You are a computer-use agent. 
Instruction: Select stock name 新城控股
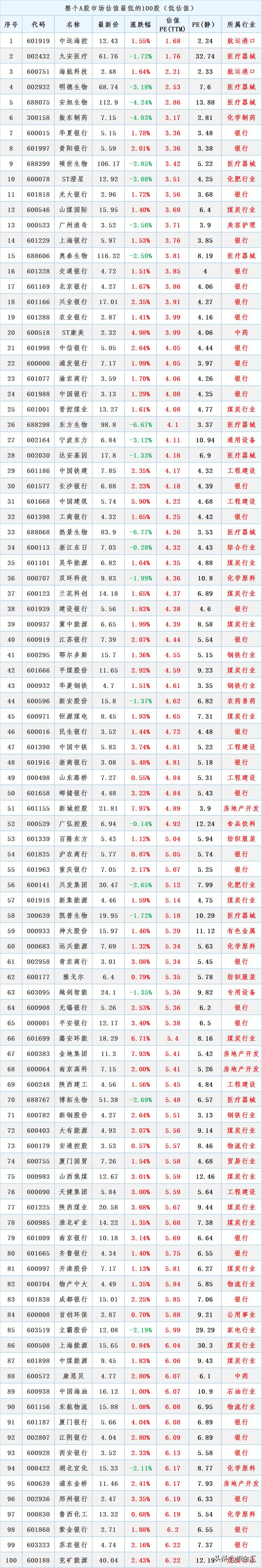73,808
